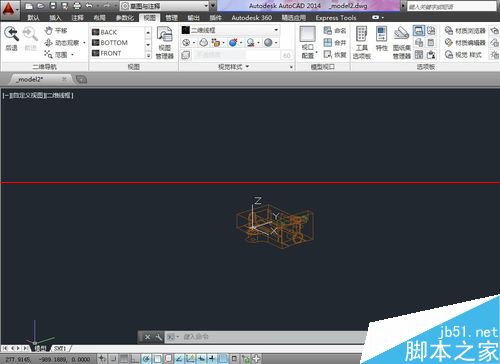Open the visual style dropdown showing 二维线框
The height and width of the screenshot is (364, 500).
(x=230, y=30)
